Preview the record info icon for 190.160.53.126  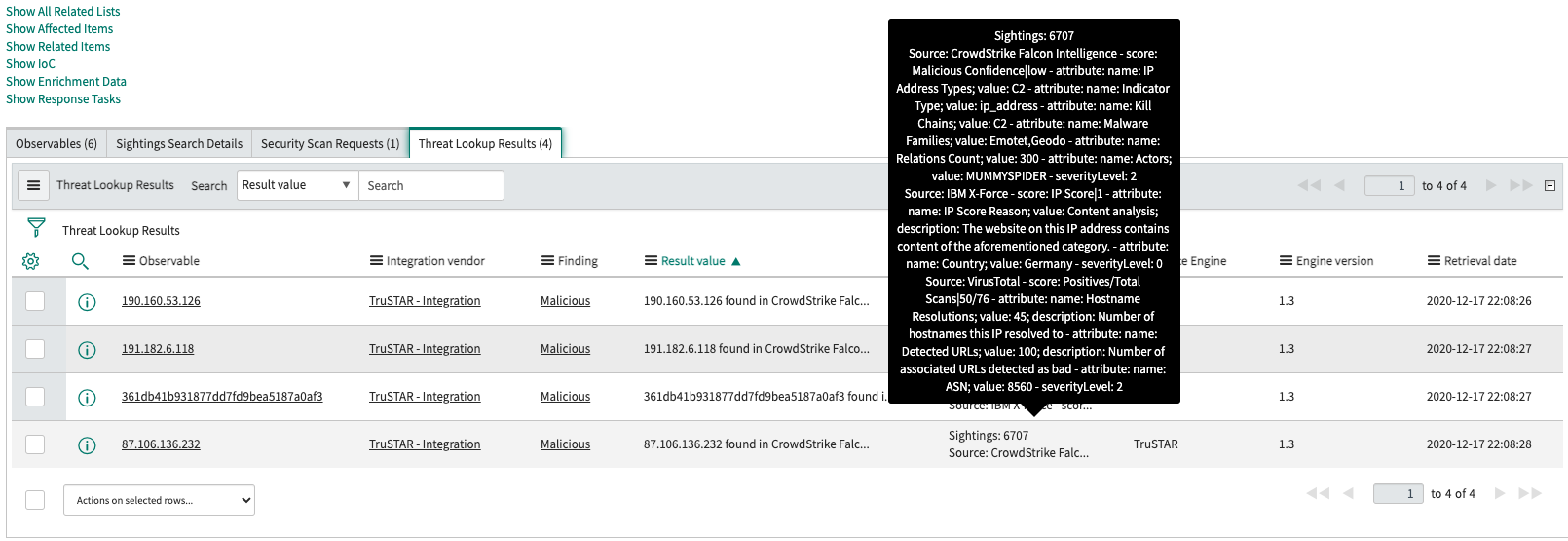click(x=87, y=302)
